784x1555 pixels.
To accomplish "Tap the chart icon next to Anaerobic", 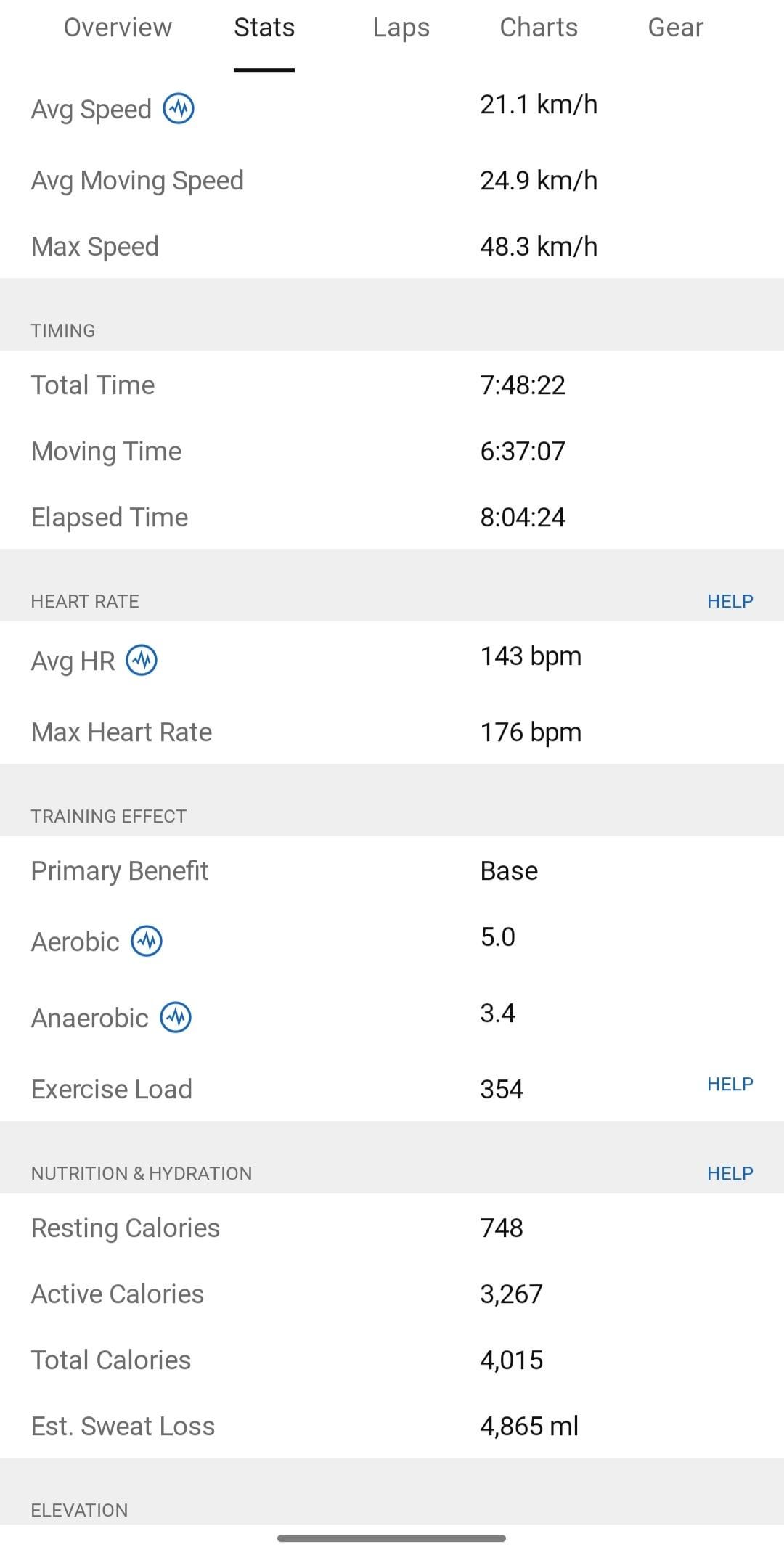I will pos(176,1017).
